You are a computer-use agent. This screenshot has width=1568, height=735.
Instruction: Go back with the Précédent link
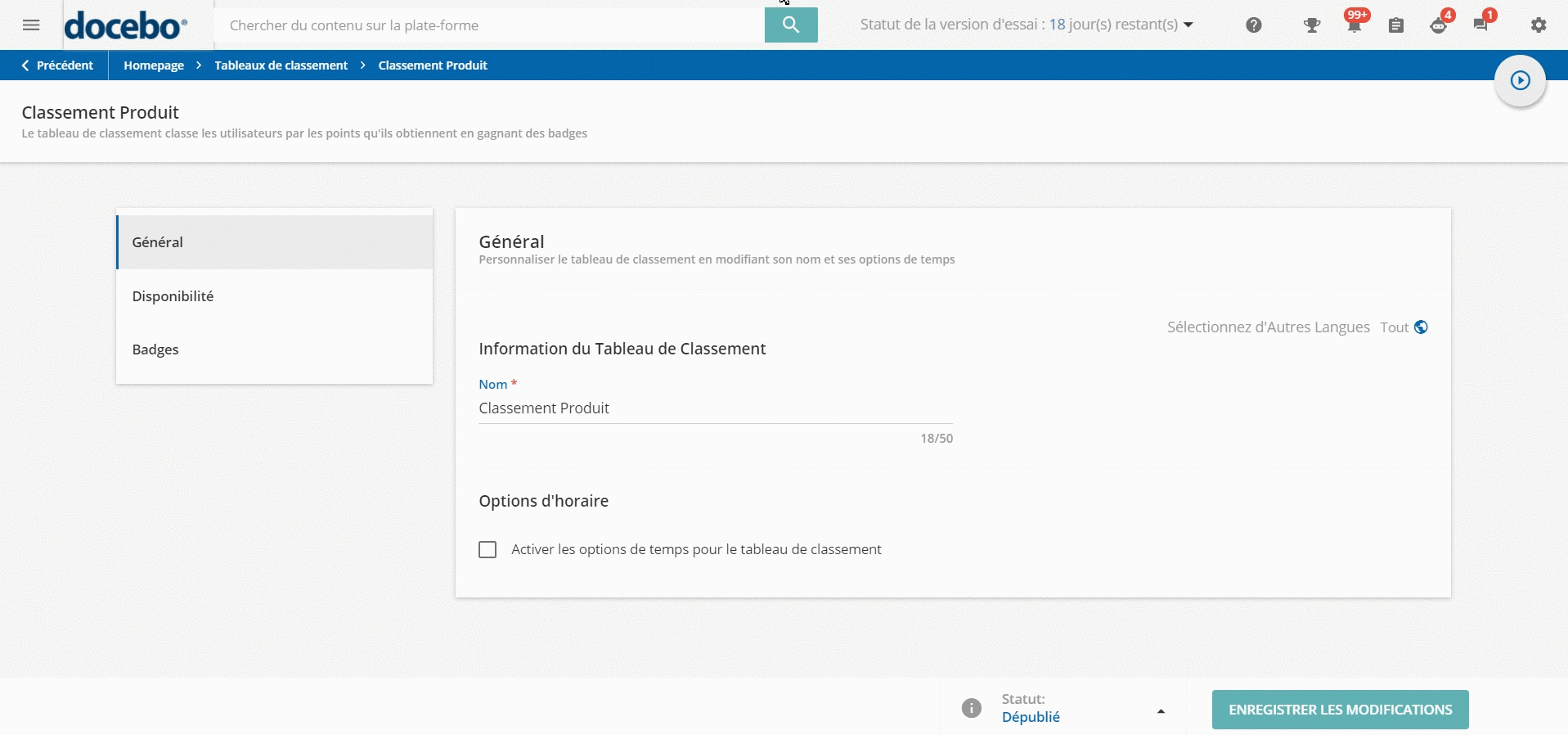tap(57, 65)
